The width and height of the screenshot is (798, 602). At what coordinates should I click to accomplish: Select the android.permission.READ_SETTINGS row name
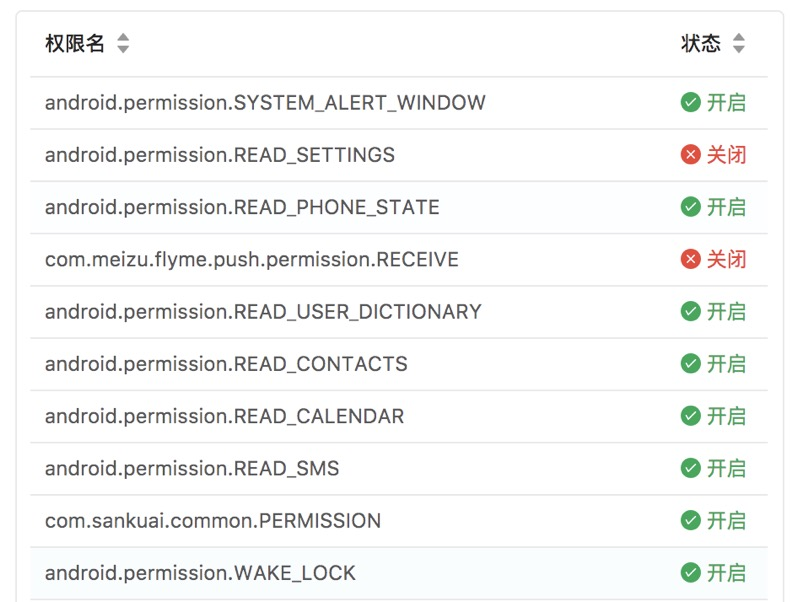pyautogui.click(x=220, y=155)
